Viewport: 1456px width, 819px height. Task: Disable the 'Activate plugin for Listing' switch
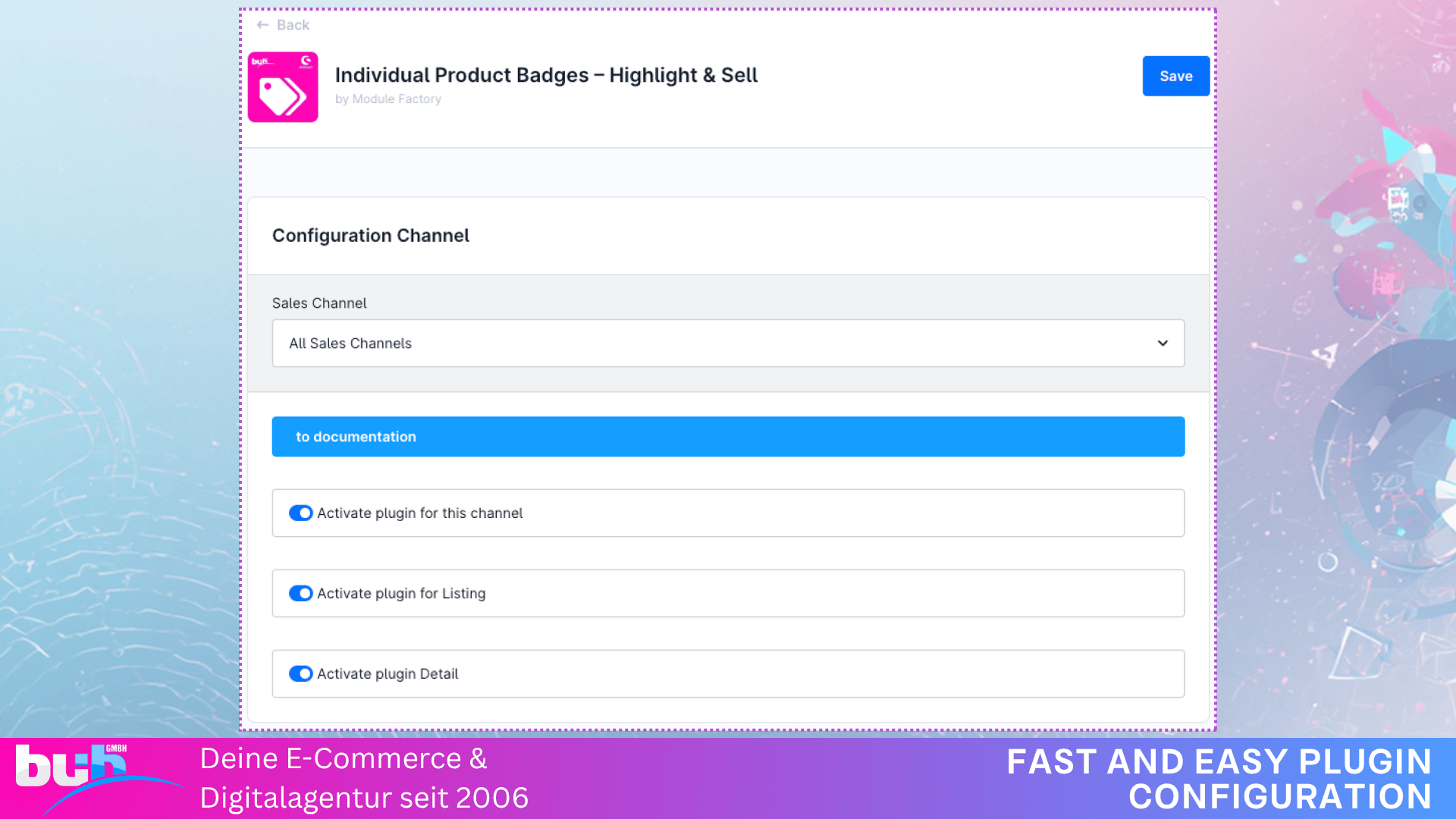(x=300, y=594)
